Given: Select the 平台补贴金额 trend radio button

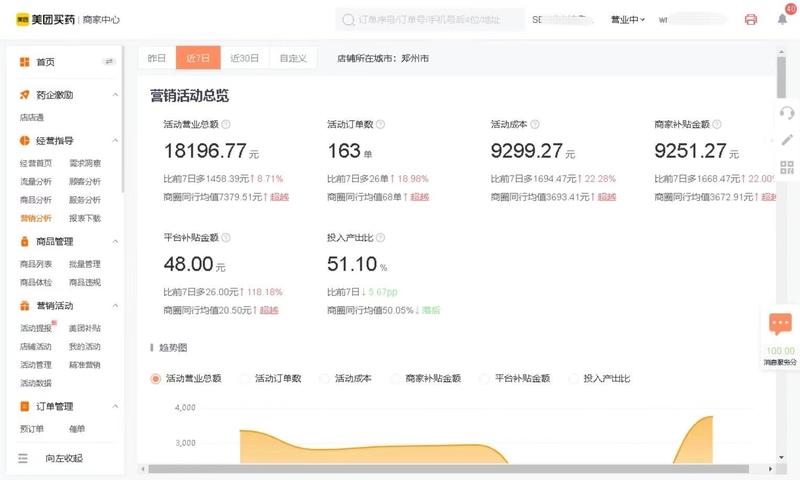Looking at the screenshot, I should click(485, 378).
